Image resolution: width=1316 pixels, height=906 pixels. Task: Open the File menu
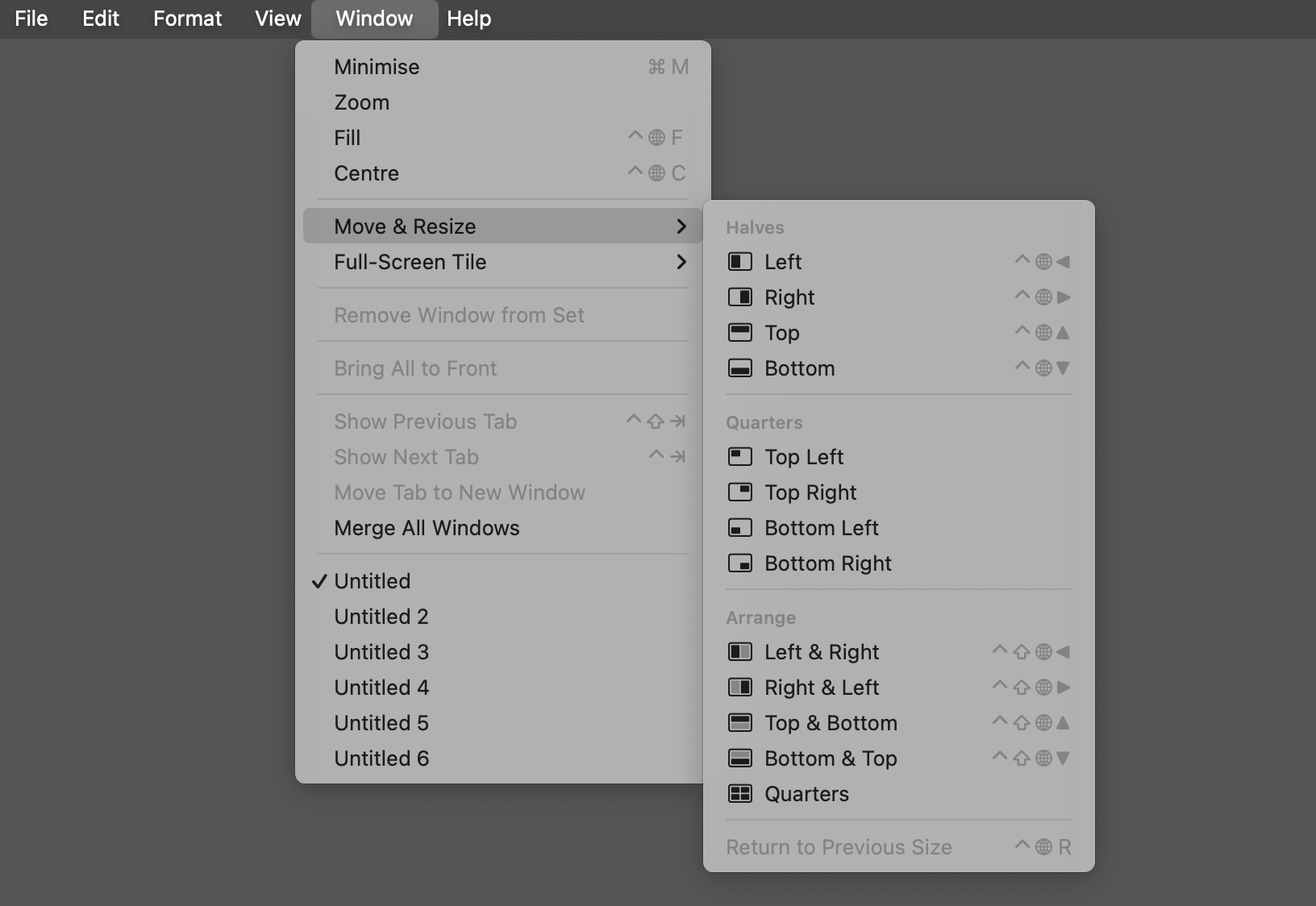[x=31, y=19]
